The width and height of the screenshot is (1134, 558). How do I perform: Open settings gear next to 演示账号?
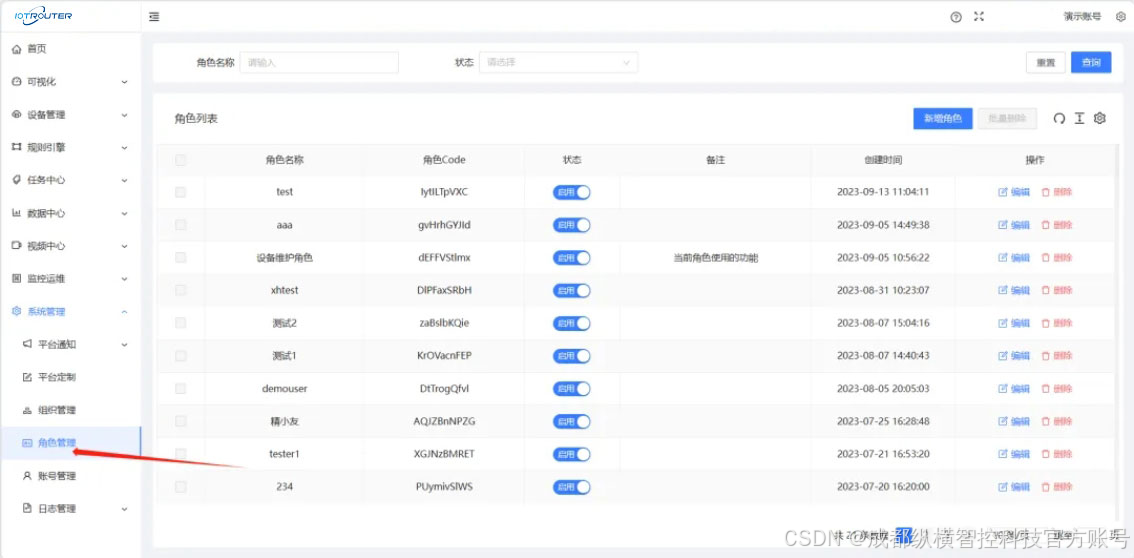pos(1120,17)
